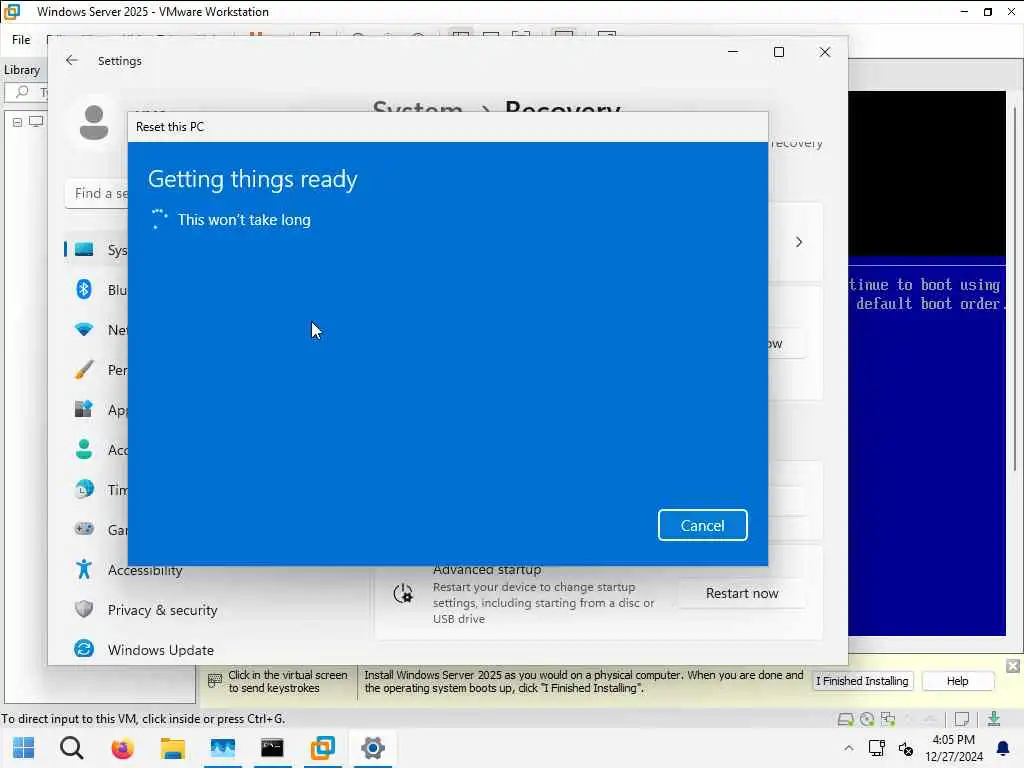Viewport: 1024px width, 768px height.
Task: Click the VMware green download arrow icon
Action: [994, 719]
